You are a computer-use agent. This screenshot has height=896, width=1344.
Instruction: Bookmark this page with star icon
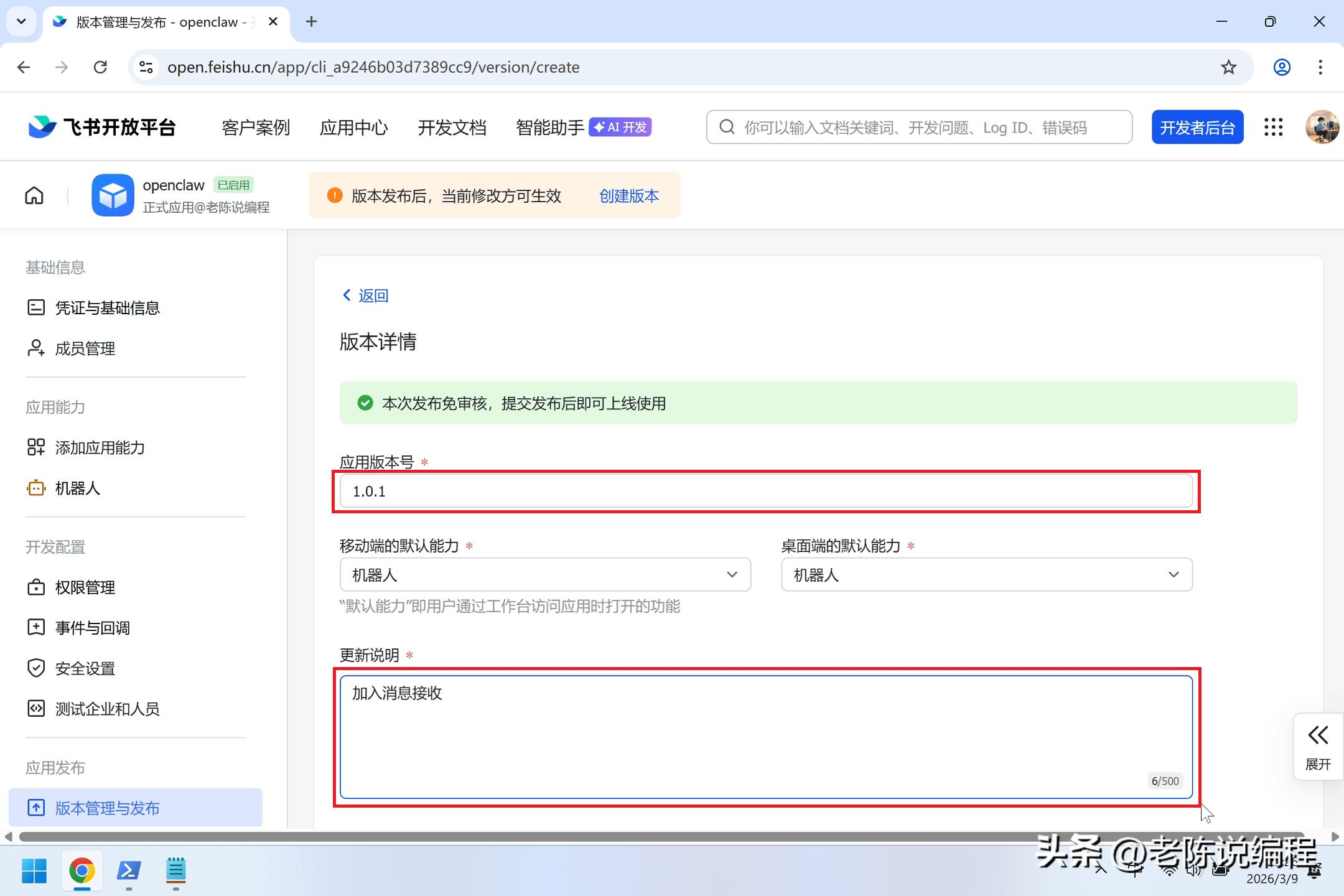(1228, 67)
